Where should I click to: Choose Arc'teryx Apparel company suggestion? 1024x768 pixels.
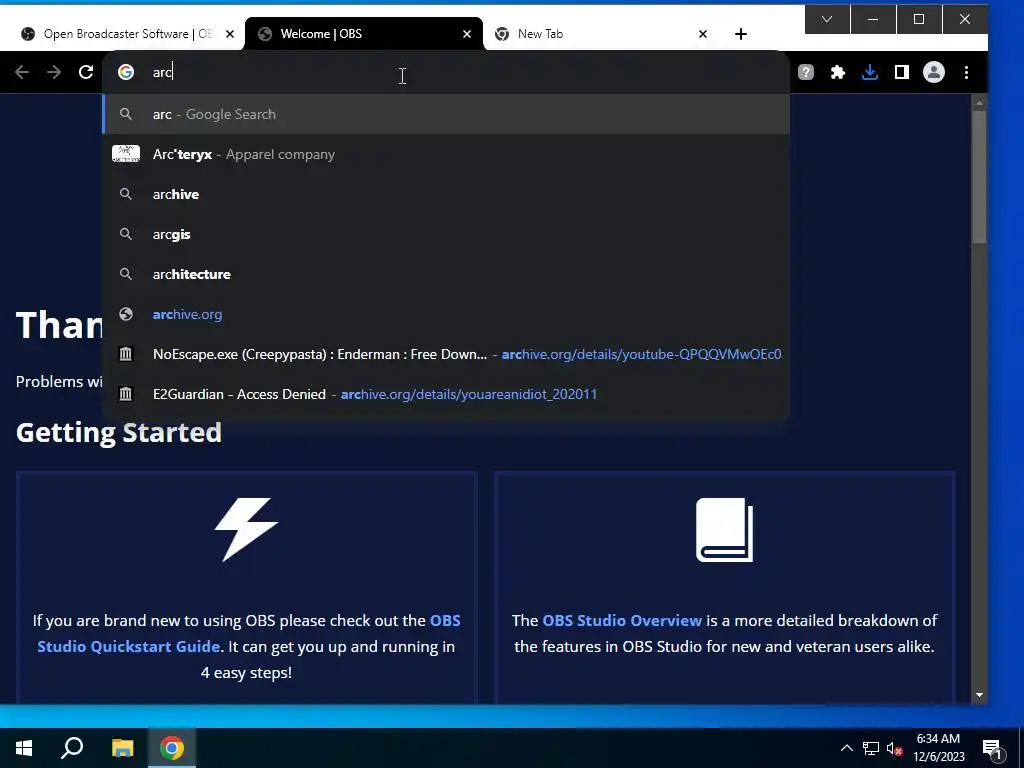coord(446,154)
